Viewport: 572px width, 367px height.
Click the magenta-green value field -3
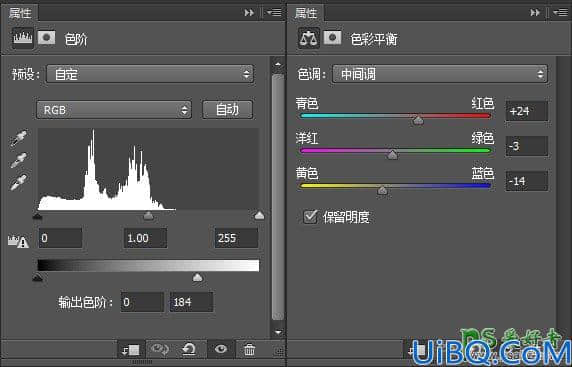pos(526,146)
